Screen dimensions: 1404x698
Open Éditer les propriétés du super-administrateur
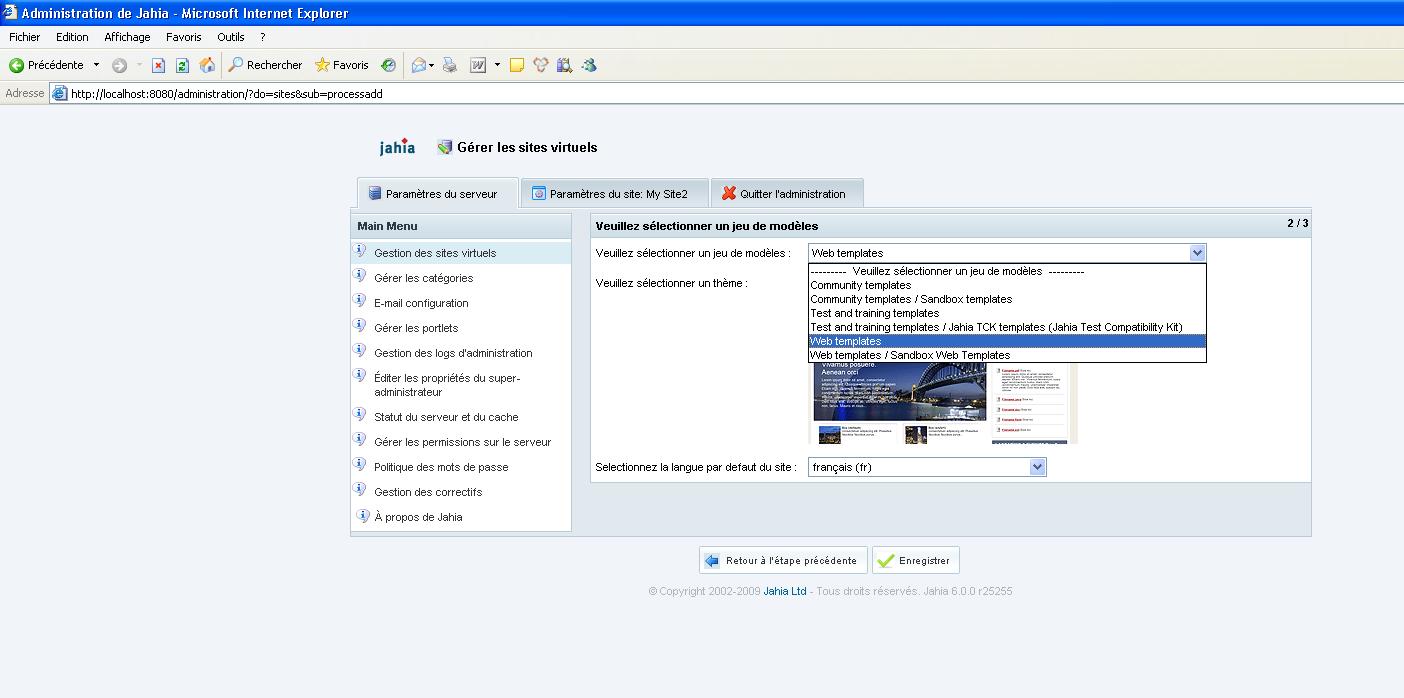pos(447,385)
